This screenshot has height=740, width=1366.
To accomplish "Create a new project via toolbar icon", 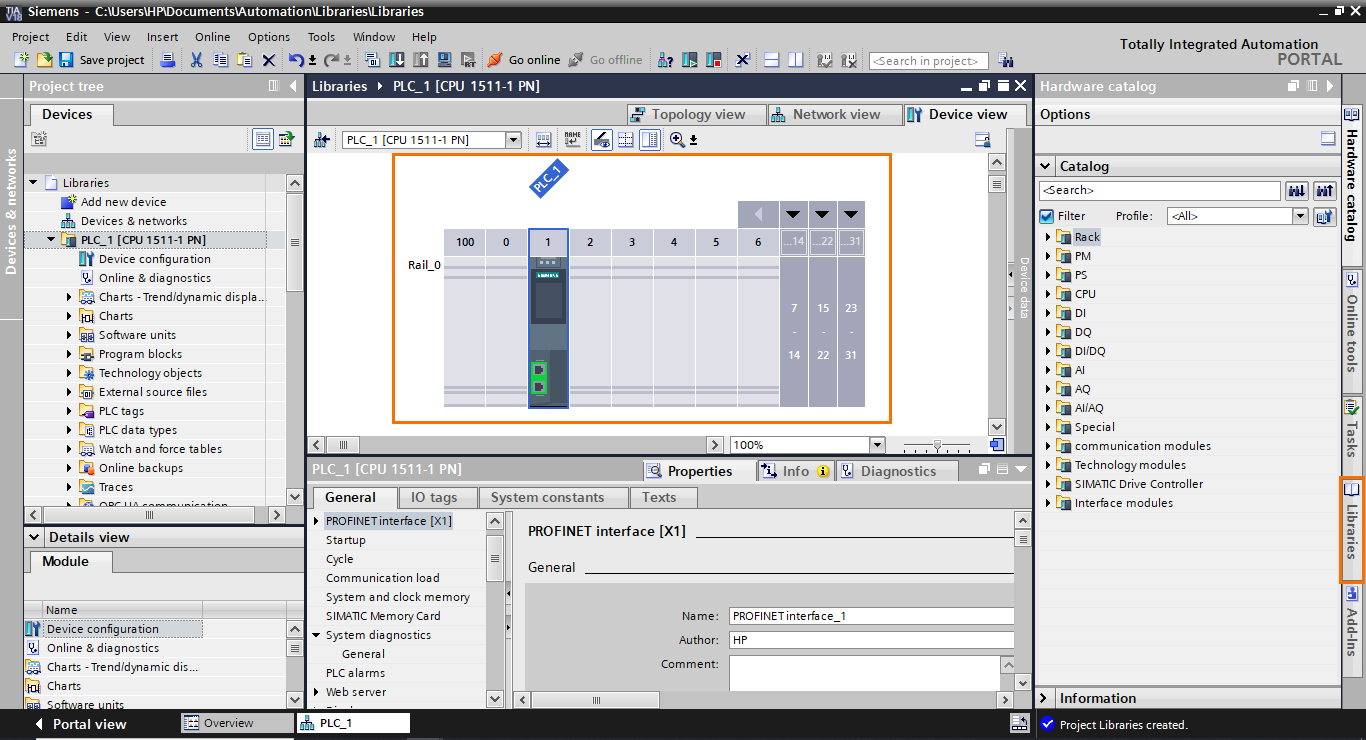I will (x=22, y=60).
